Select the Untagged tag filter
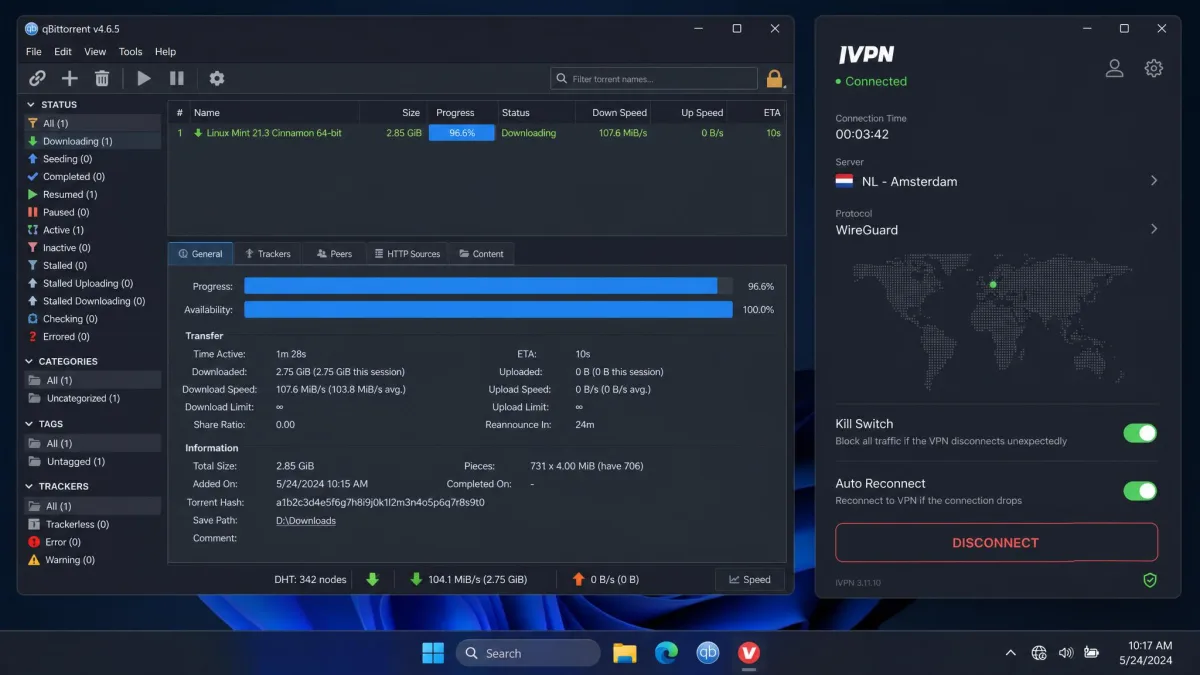The height and width of the screenshot is (675, 1200). pos(93,462)
